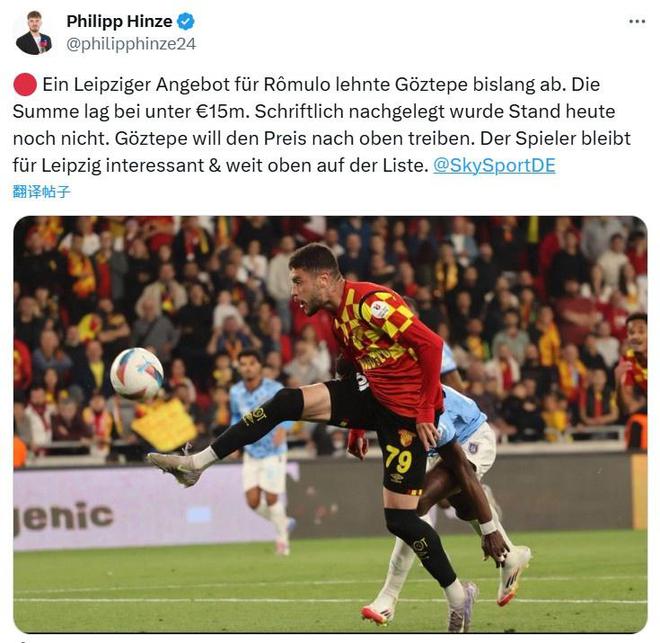Open the Philipp Hinze display name
660x643 pixels.
[x=120, y=21]
